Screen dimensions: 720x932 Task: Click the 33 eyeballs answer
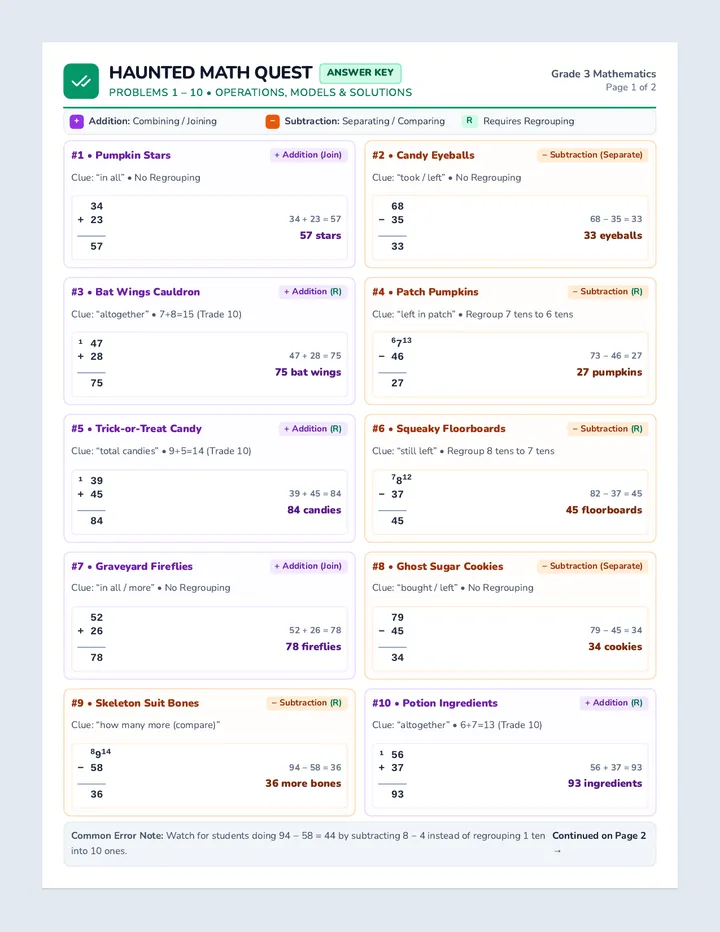click(x=613, y=235)
